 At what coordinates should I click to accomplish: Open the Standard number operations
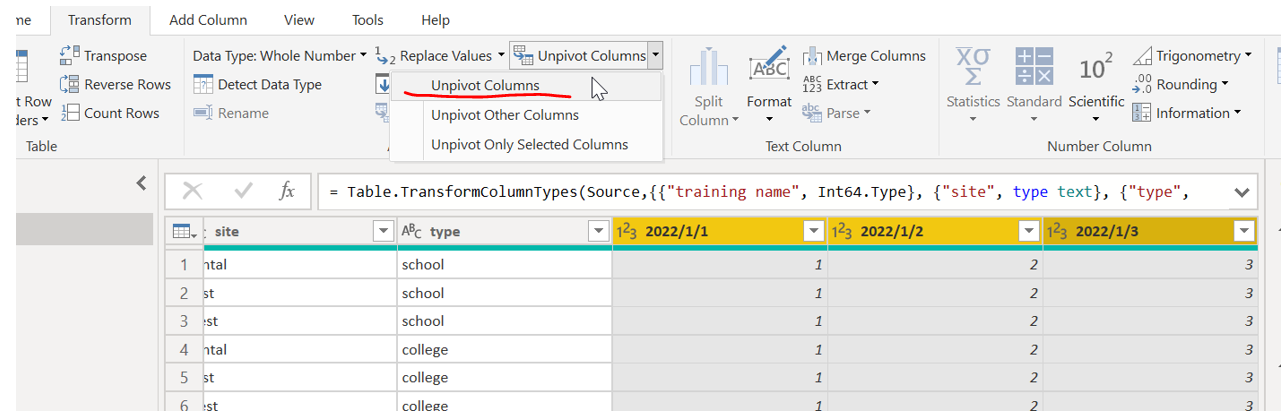click(1034, 87)
